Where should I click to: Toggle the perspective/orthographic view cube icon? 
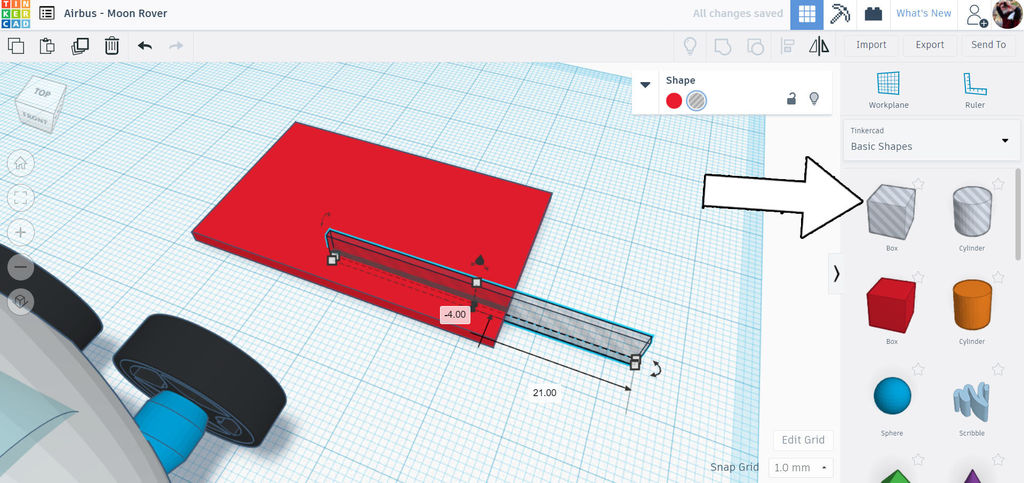[x=20, y=301]
